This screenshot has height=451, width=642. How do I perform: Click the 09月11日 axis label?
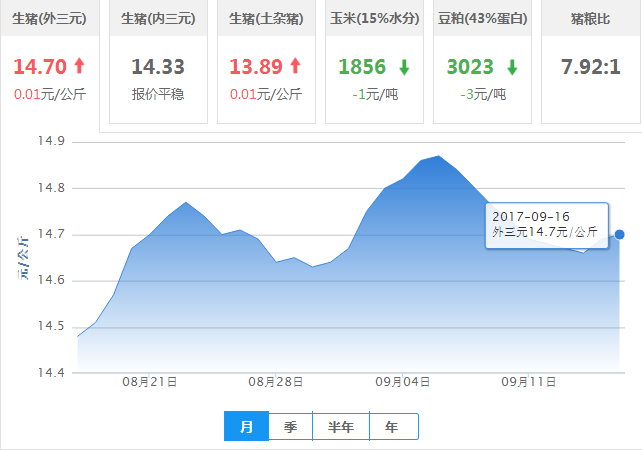(x=529, y=382)
